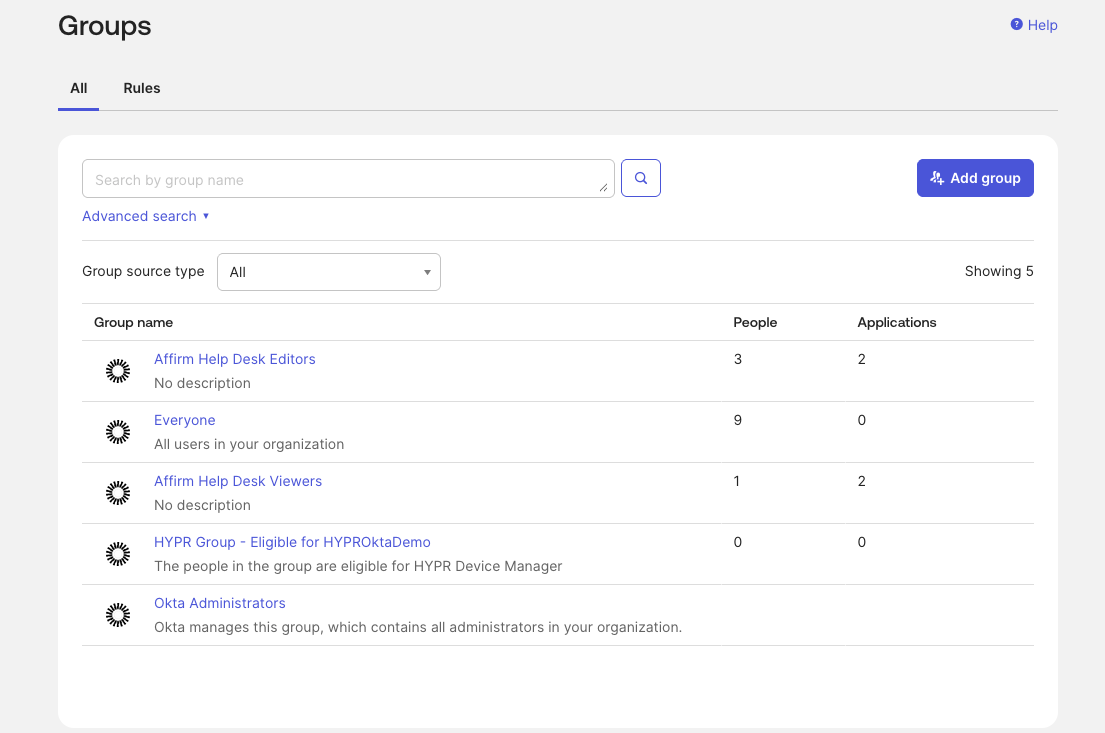Click the Help question mark icon

pos(1016,25)
